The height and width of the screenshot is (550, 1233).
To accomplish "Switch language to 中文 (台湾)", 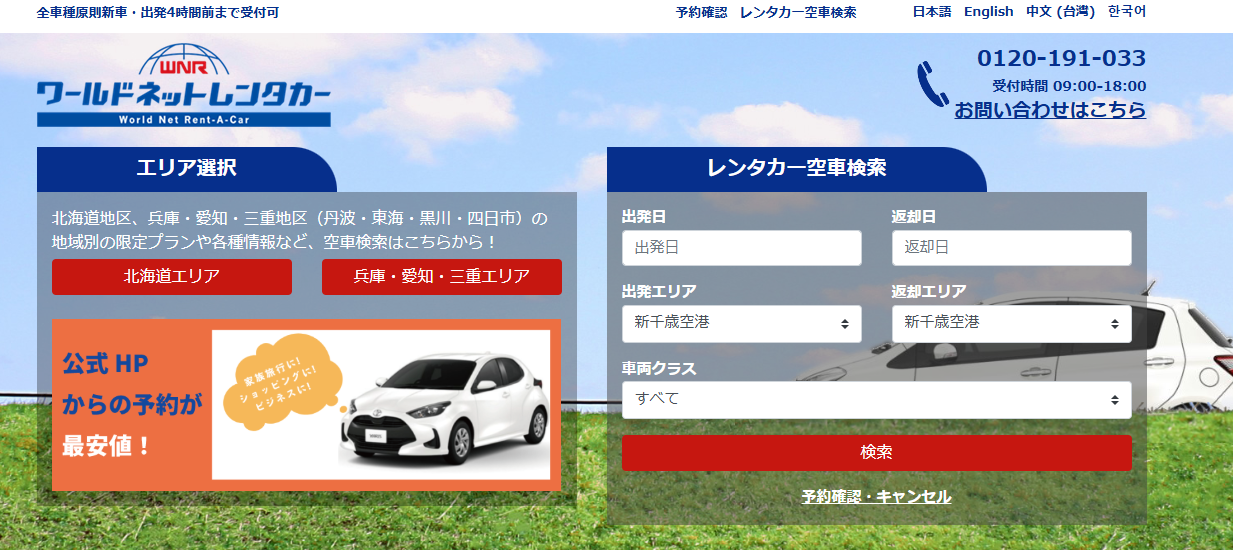I will (x=1060, y=12).
